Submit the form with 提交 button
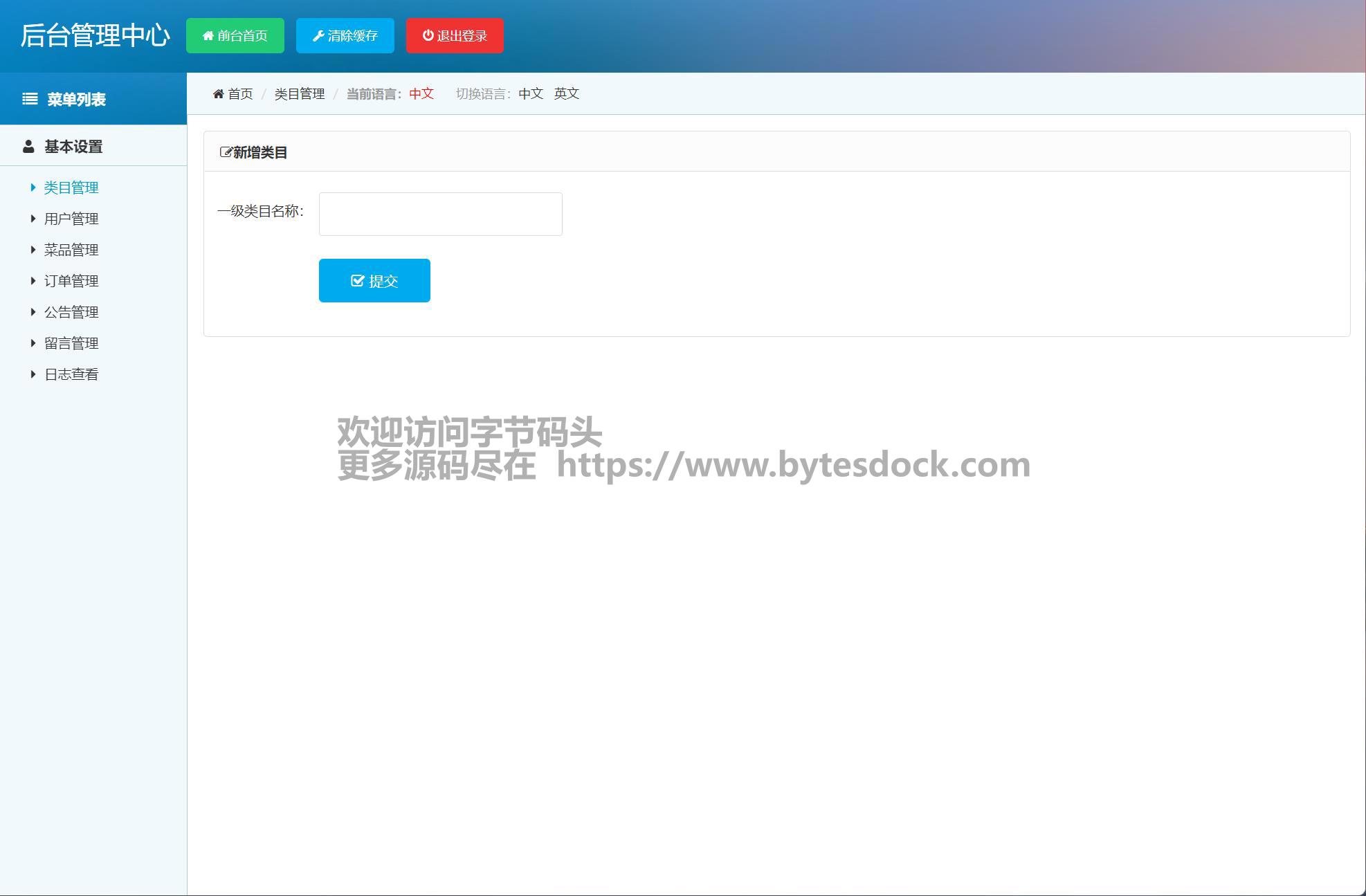Screen dimensions: 1366x896 [x=374, y=280]
